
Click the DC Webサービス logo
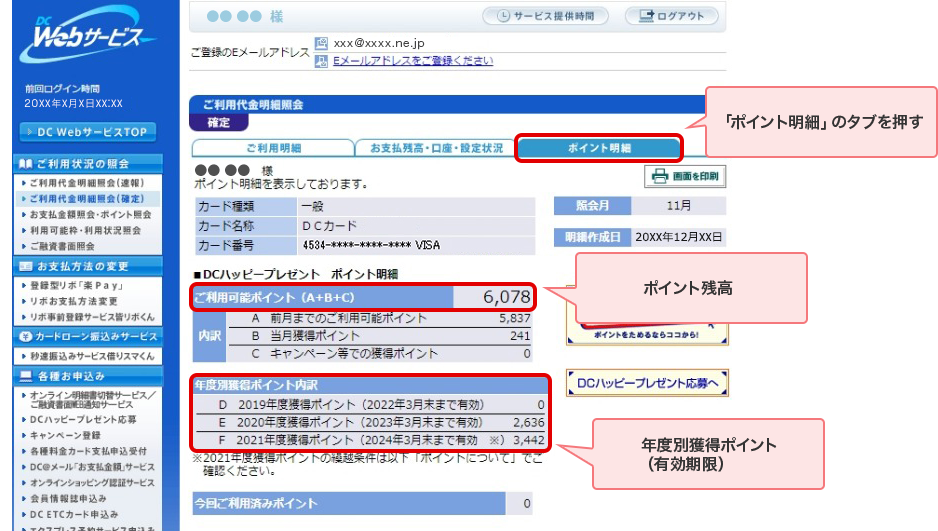tap(86, 38)
